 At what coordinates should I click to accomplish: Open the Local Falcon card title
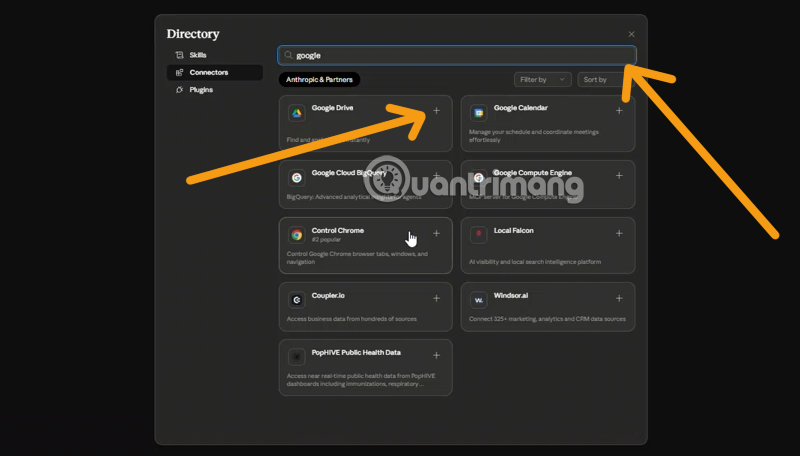[514, 231]
